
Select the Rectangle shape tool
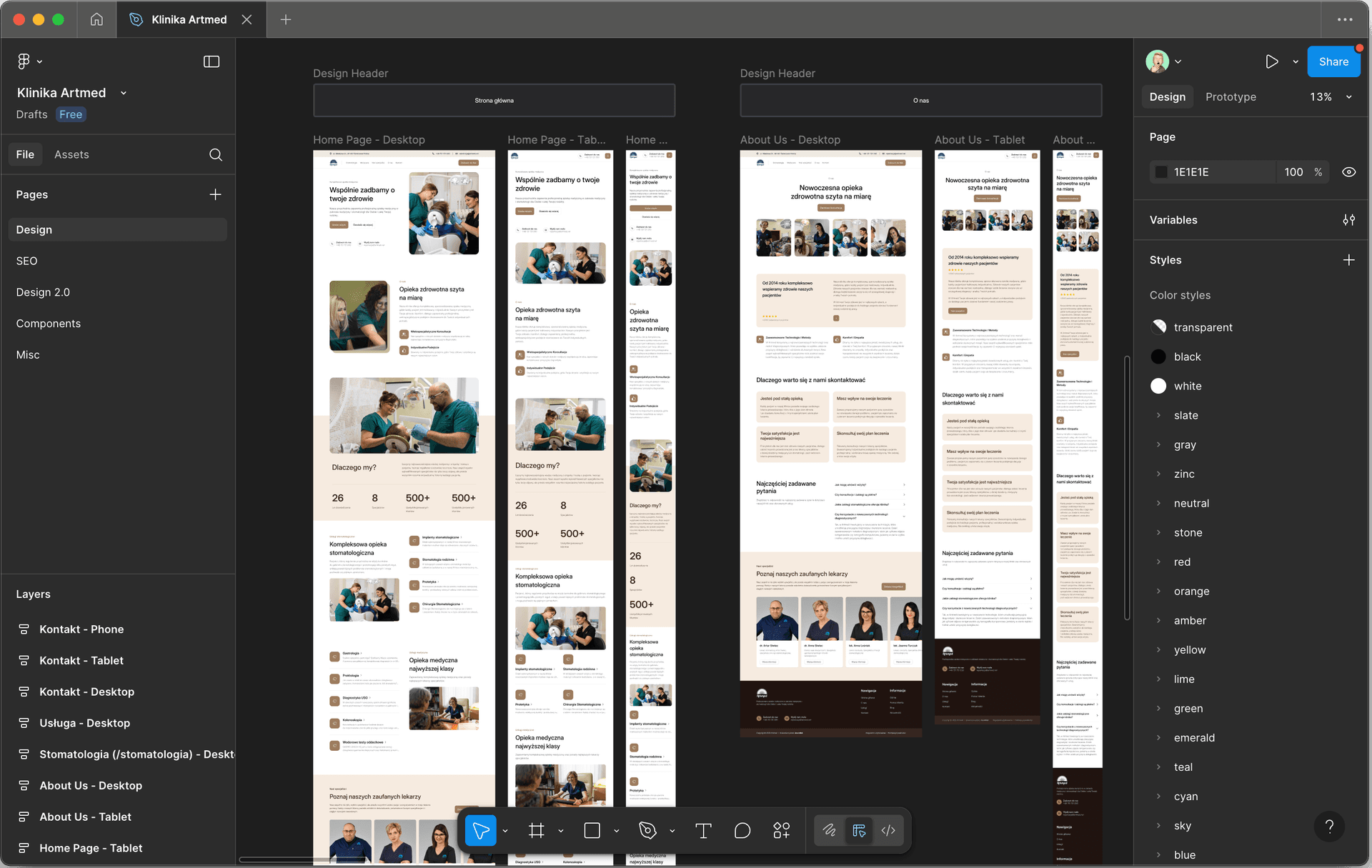pyautogui.click(x=592, y=830)
